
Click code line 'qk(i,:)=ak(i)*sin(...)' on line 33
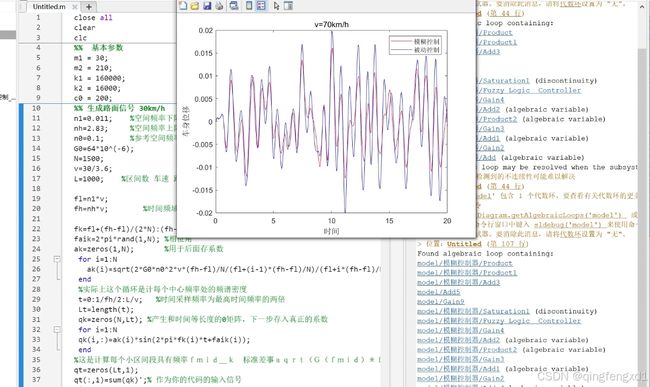pos(164,339)
